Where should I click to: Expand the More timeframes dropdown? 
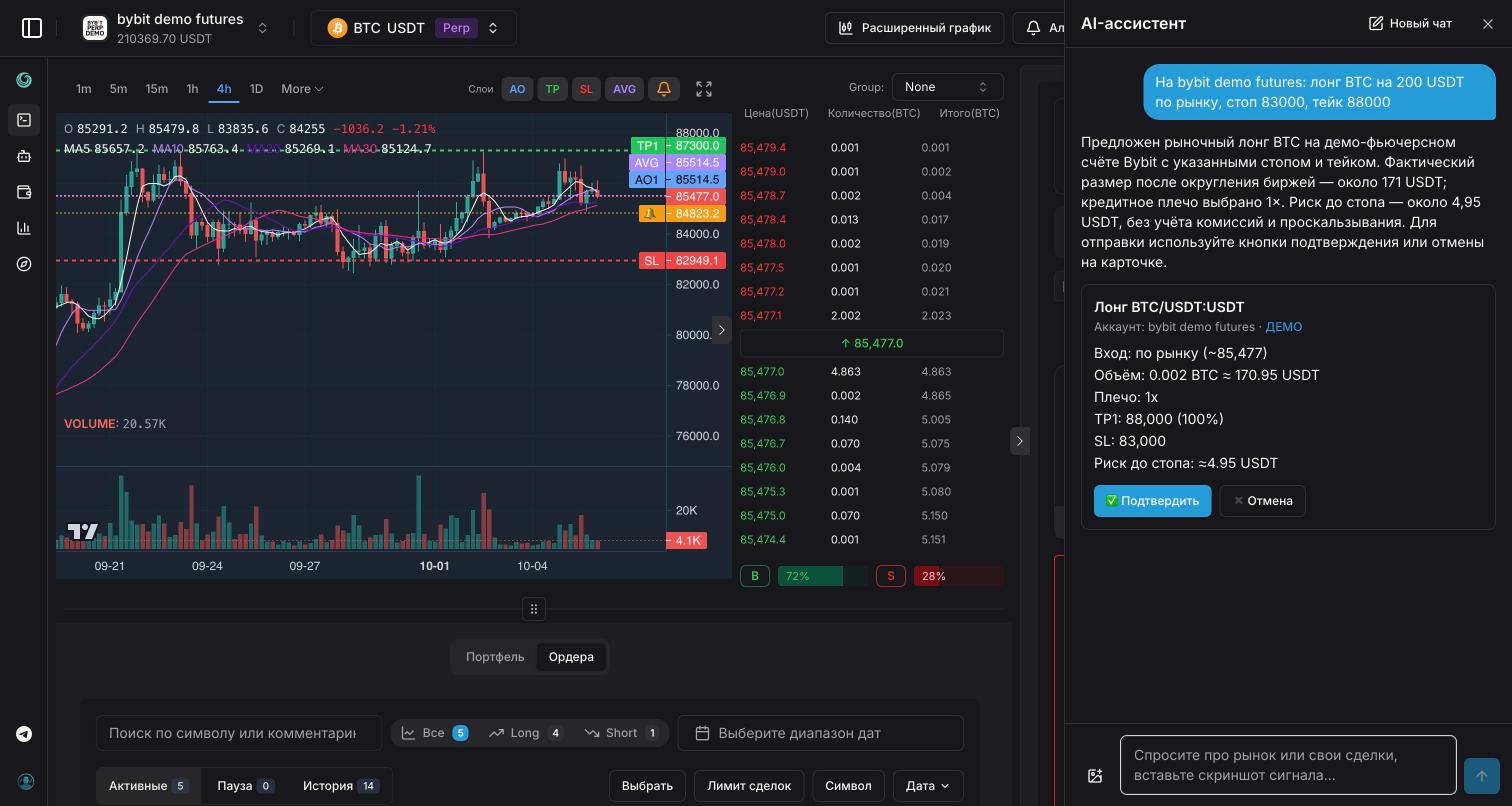(x=302, y=89)
